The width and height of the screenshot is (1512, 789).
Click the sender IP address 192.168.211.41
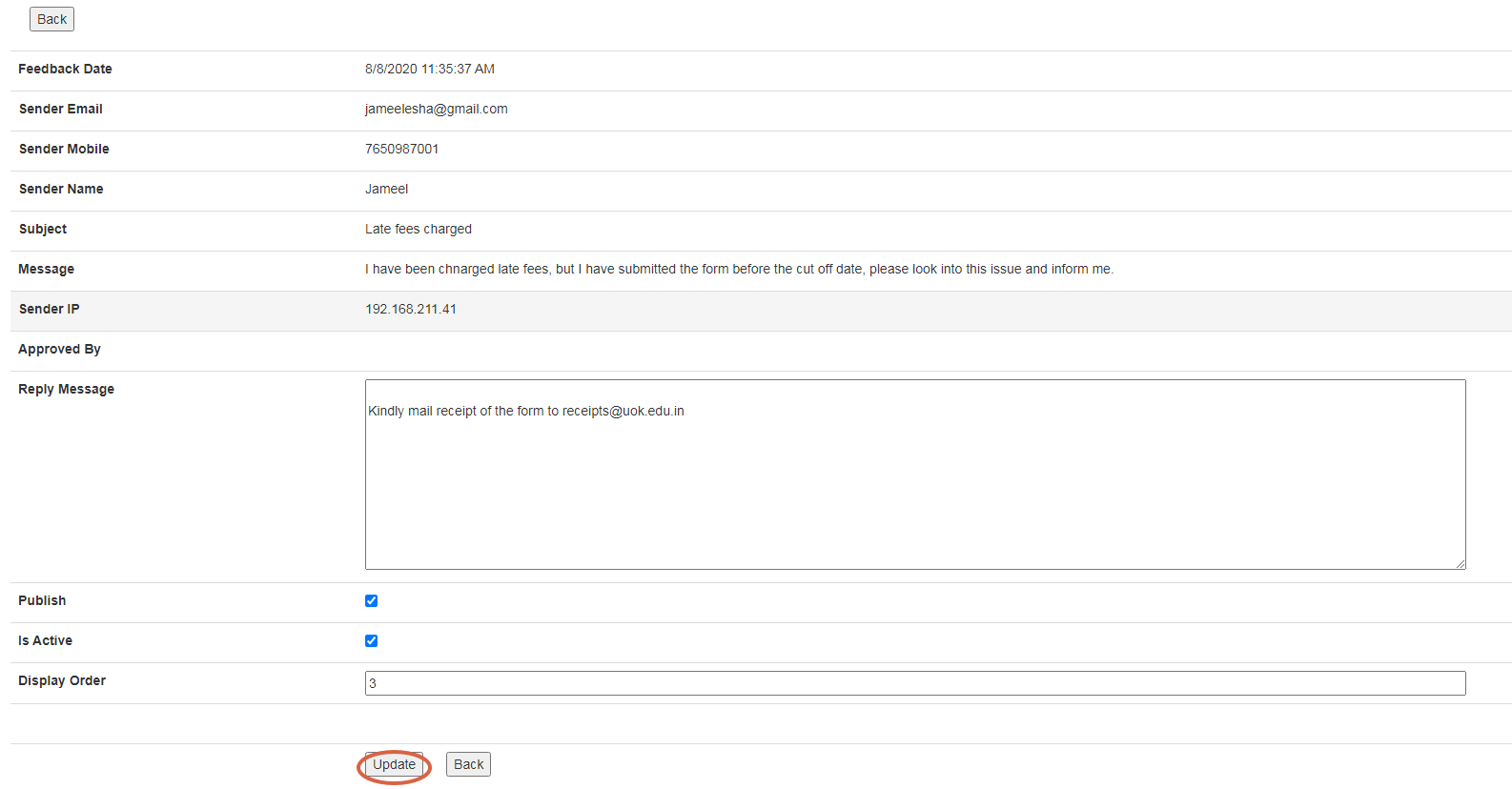(x=410, y=309)
